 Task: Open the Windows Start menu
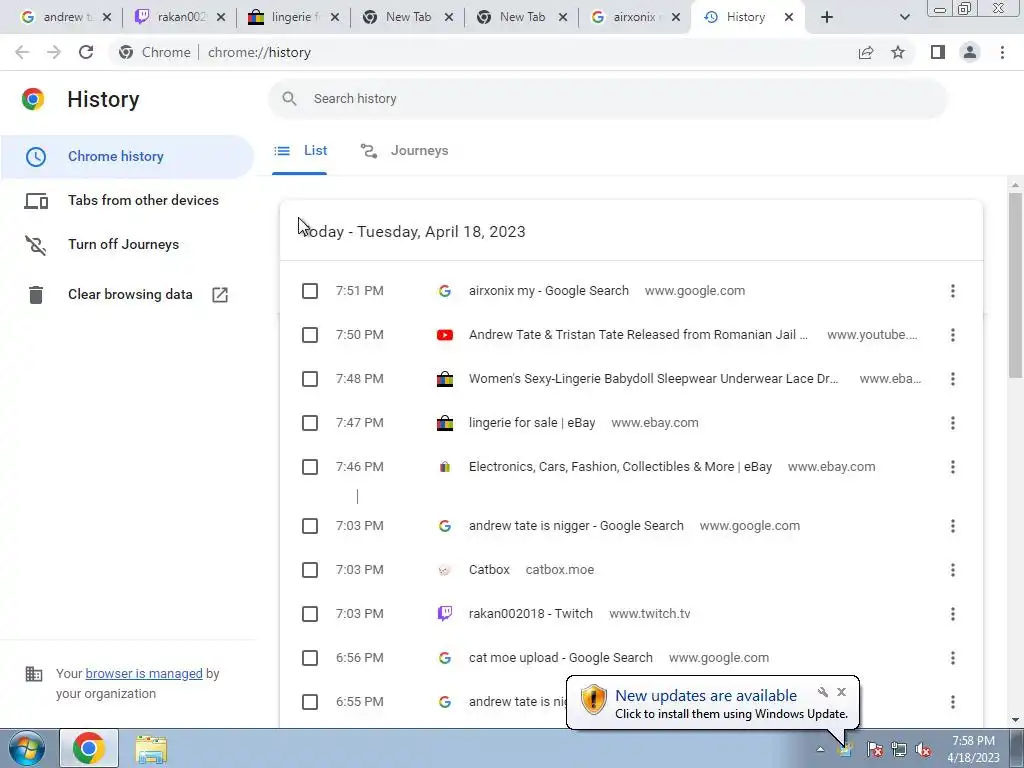point(27,748)
